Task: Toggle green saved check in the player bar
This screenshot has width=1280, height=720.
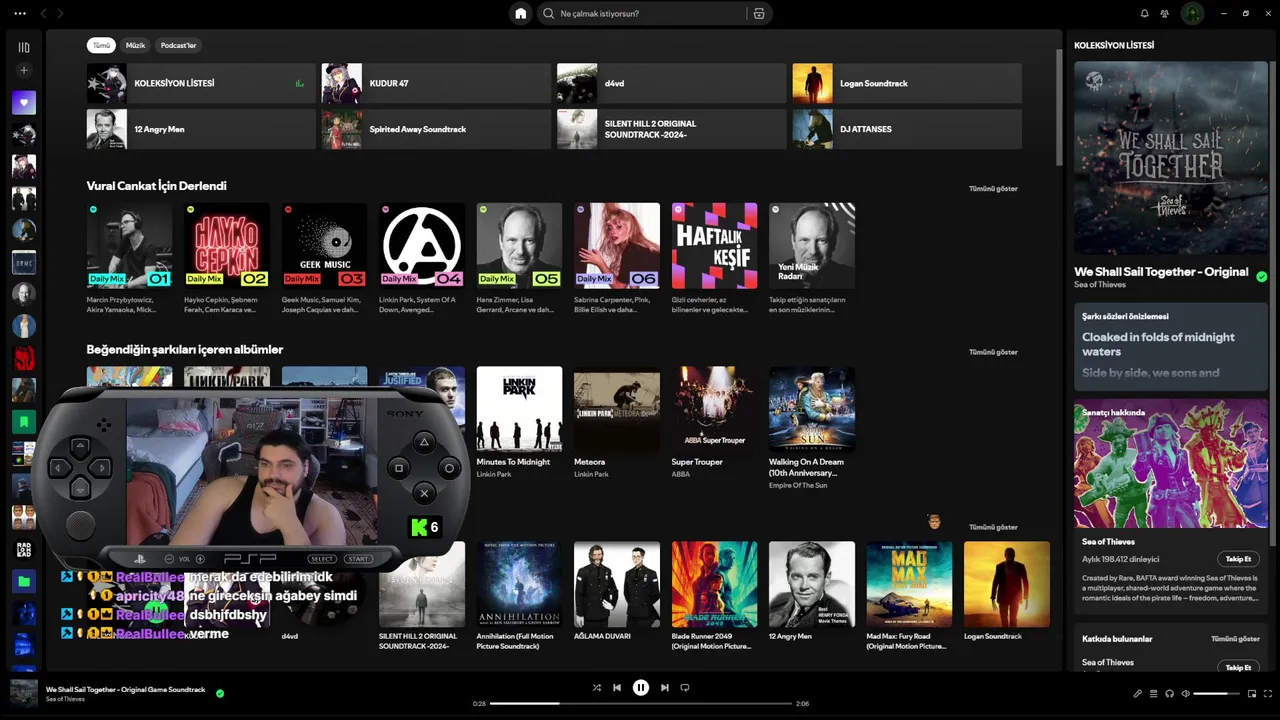Action: pos(220,693)
